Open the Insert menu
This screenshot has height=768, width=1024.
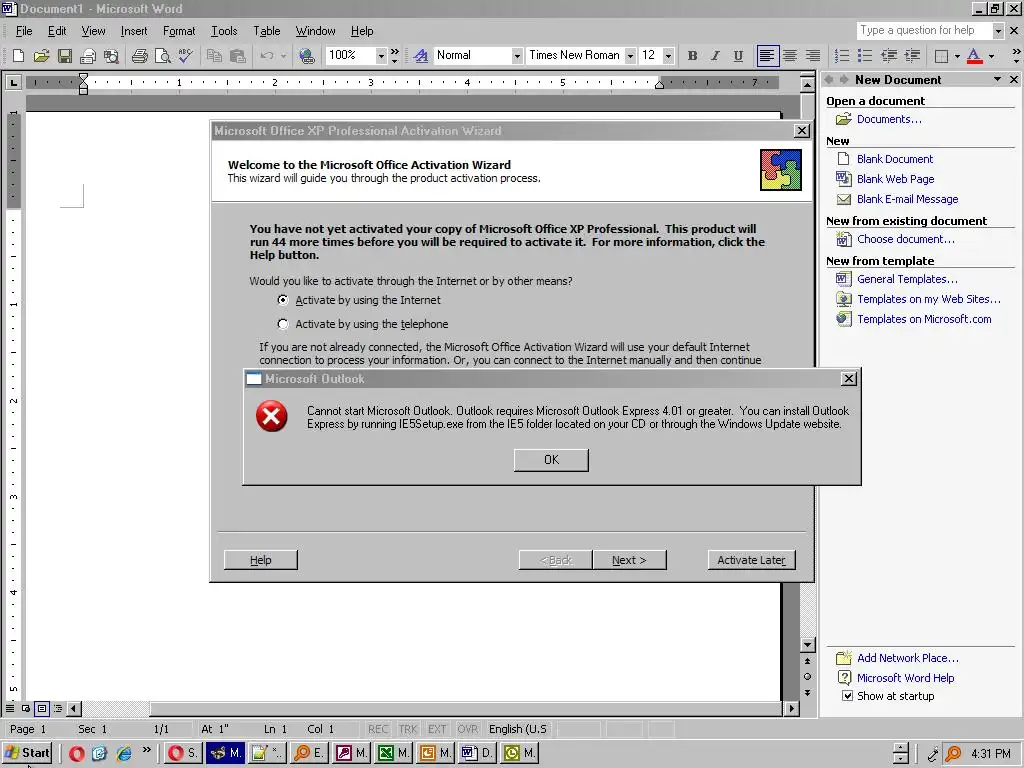click(x=134, y=31)
